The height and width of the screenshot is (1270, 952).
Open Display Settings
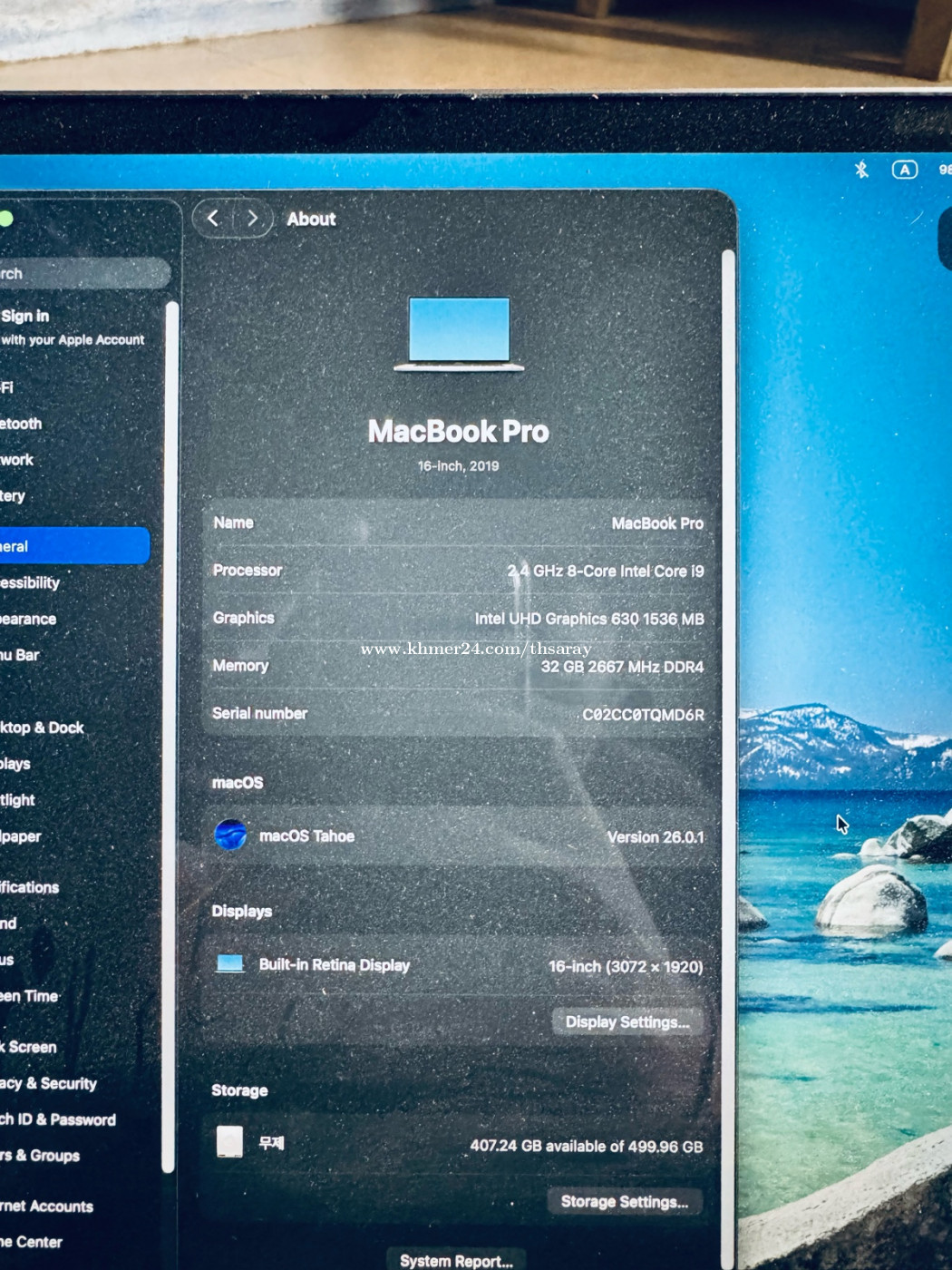(627, 1021)
